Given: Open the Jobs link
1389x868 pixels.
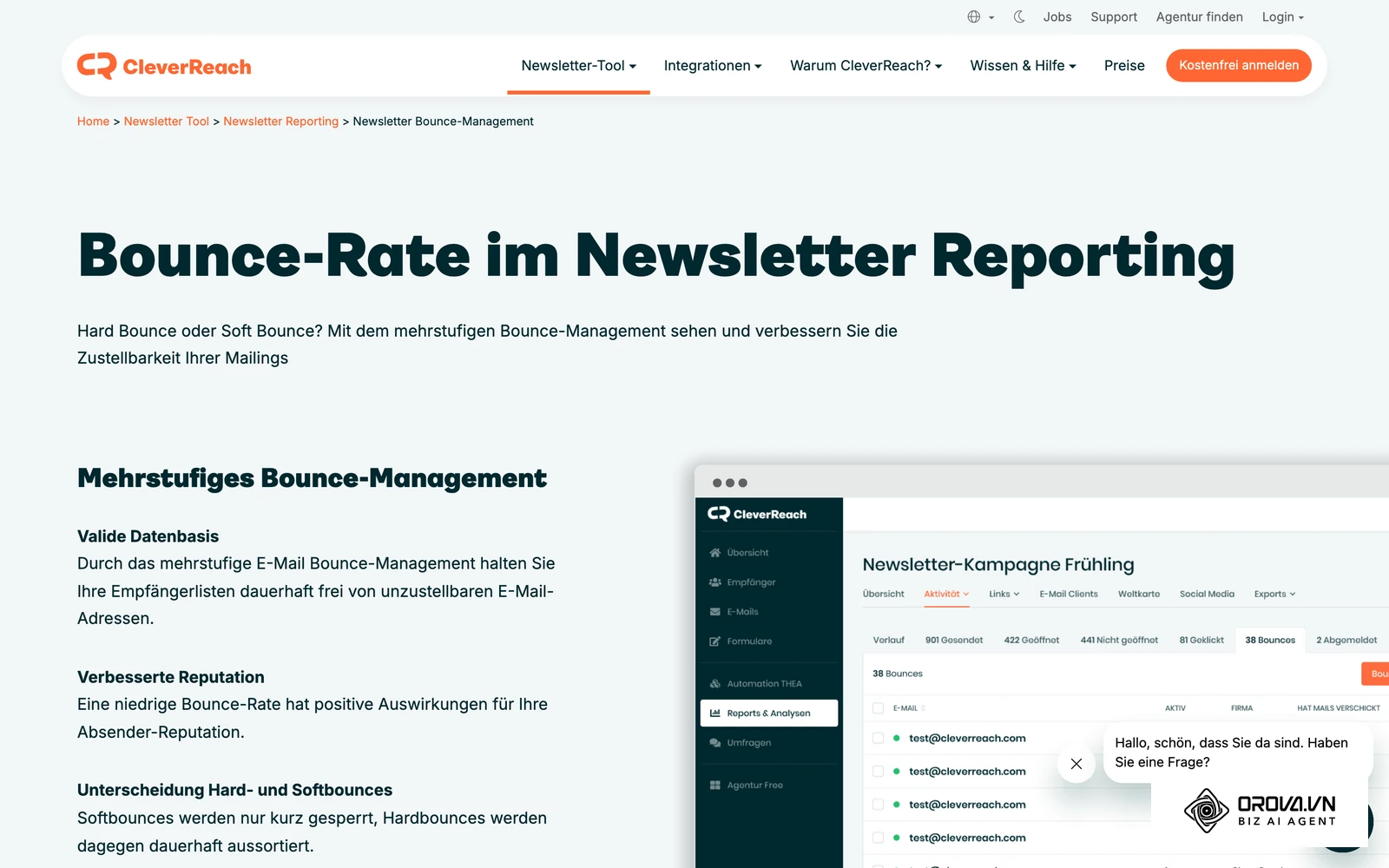Looking at the screenshot, I should pos(1057,16).
